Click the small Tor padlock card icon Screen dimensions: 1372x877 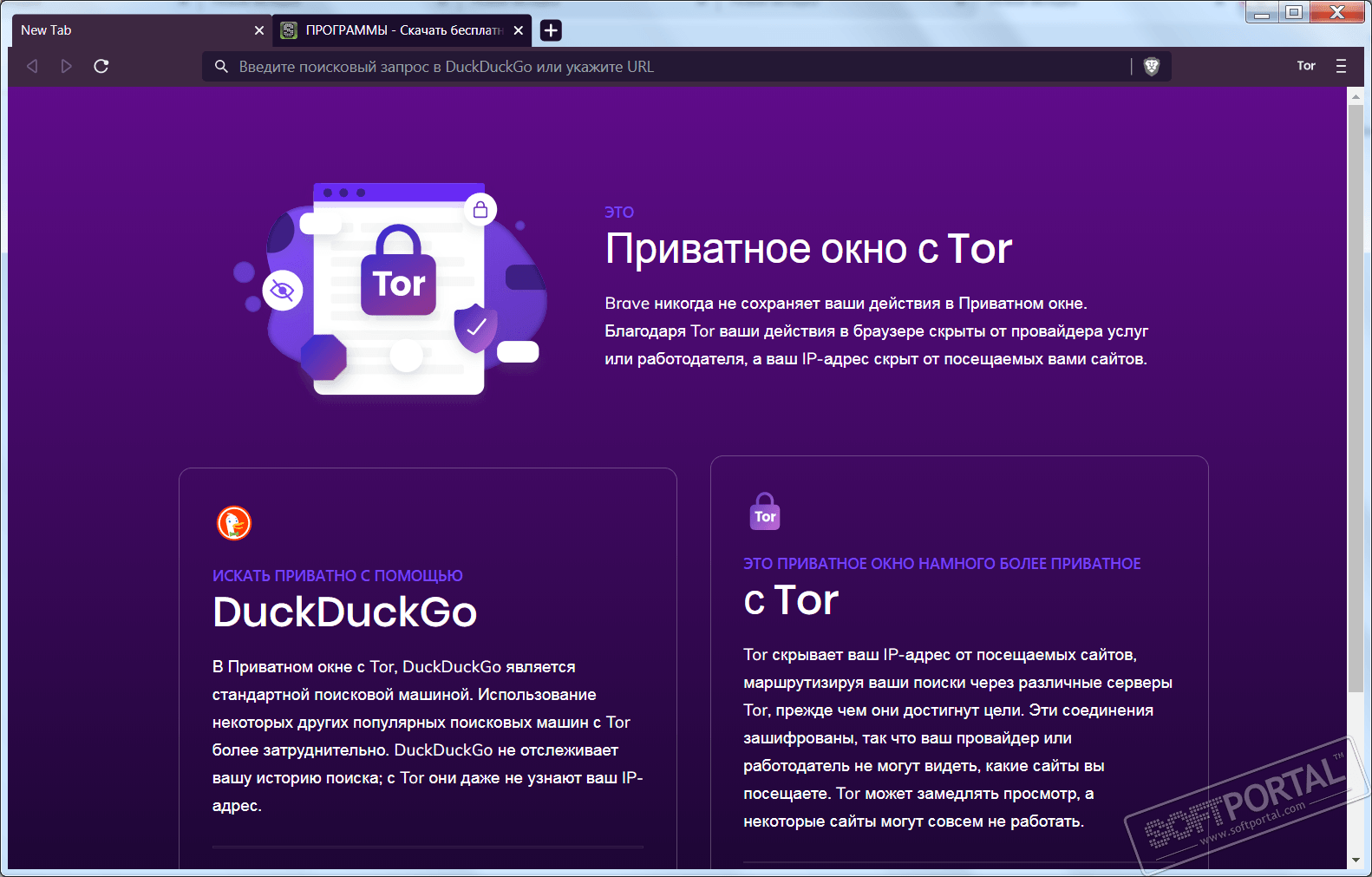(x=765, y=512)
